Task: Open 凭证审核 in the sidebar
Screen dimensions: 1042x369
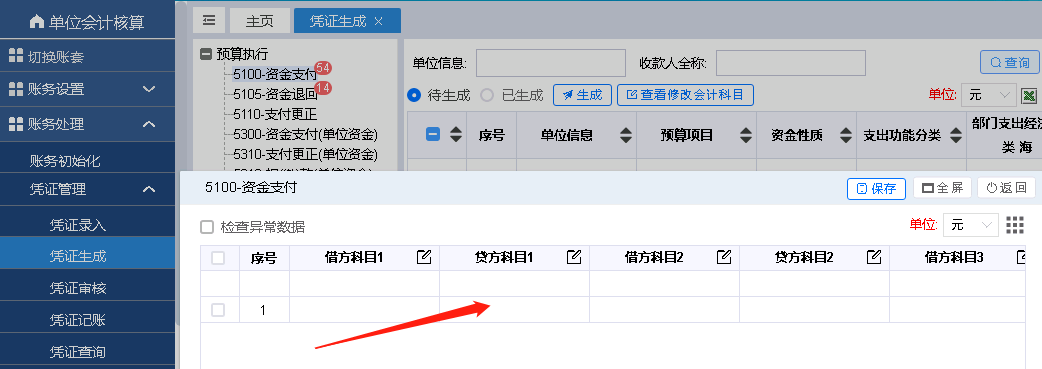Action: 78,288
